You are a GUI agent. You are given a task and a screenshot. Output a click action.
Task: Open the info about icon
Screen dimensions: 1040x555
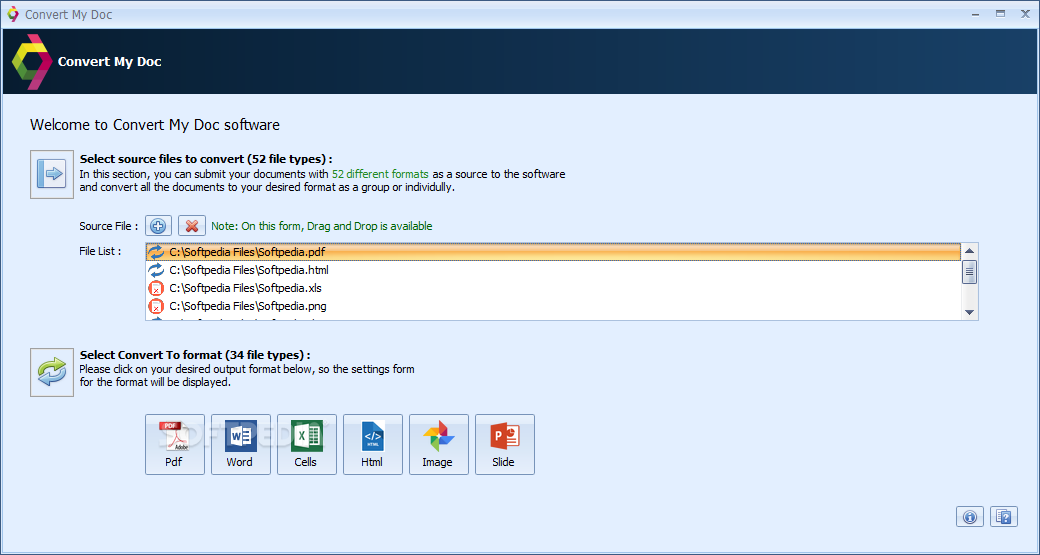point(970,517)
